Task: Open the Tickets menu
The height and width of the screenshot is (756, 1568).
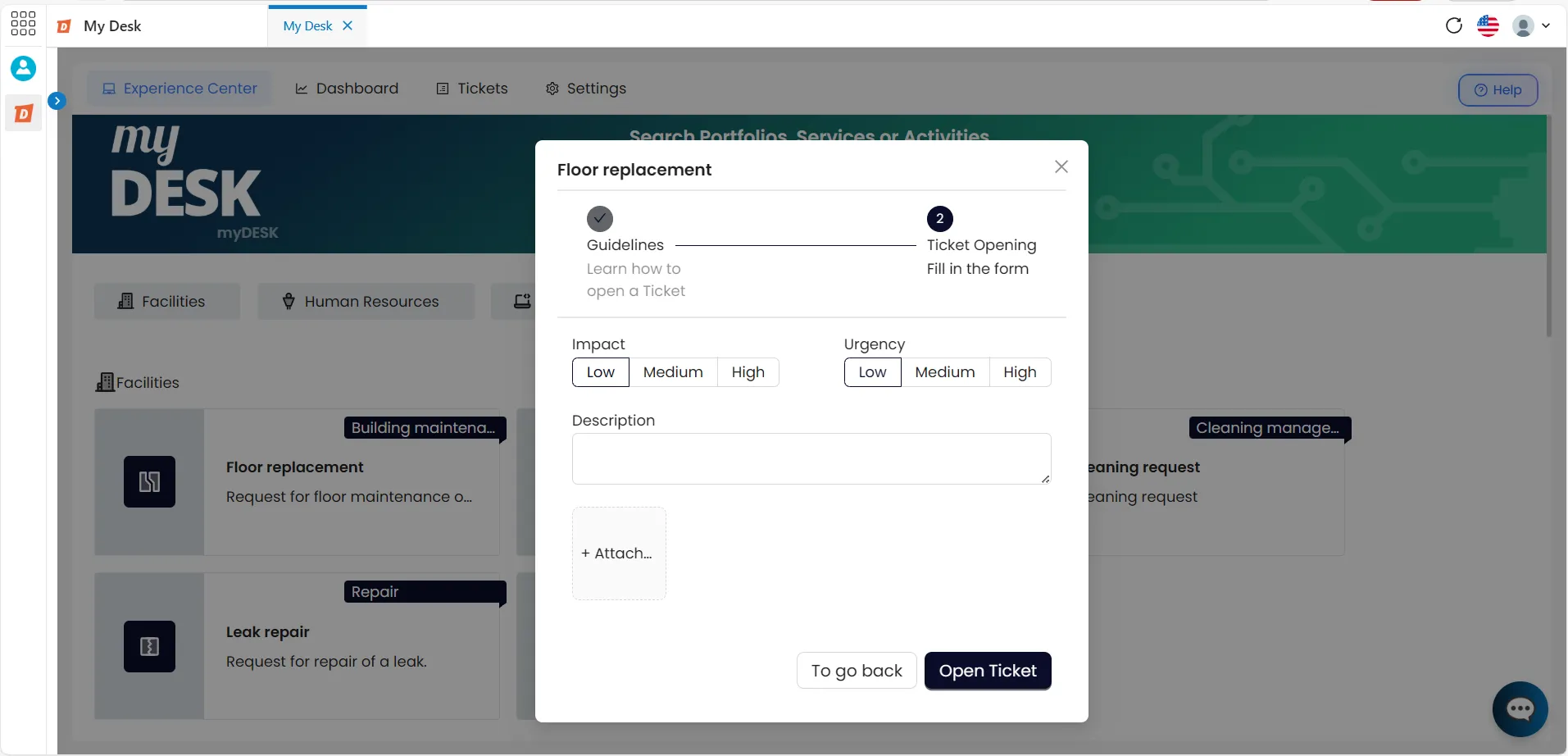Action: click(472, 89)
